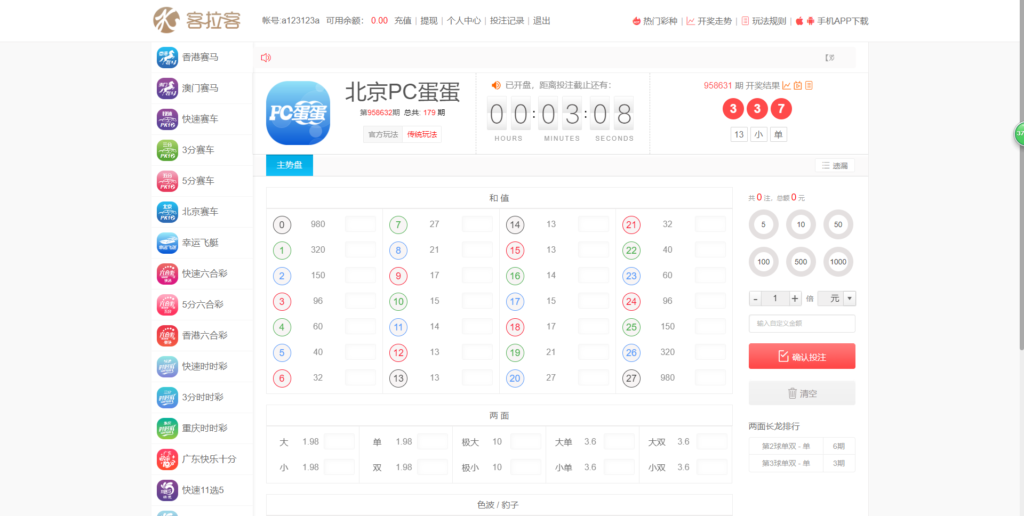Choose the 100 betting chip
1024x516 pixels.
[764, 260]
